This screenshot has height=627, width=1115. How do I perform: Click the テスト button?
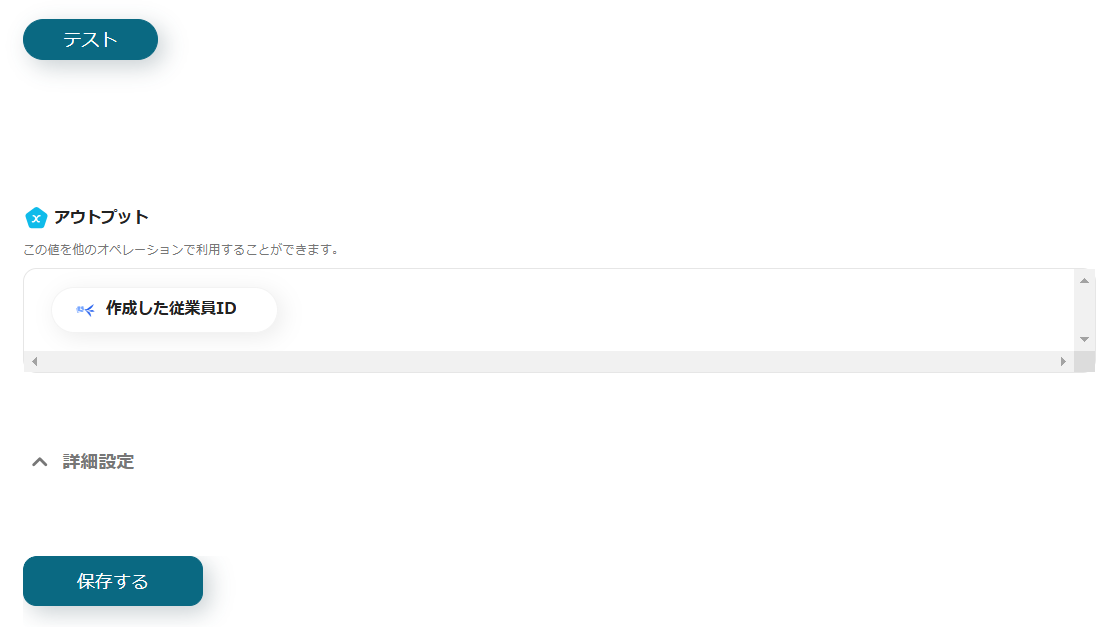pos(90,40)
